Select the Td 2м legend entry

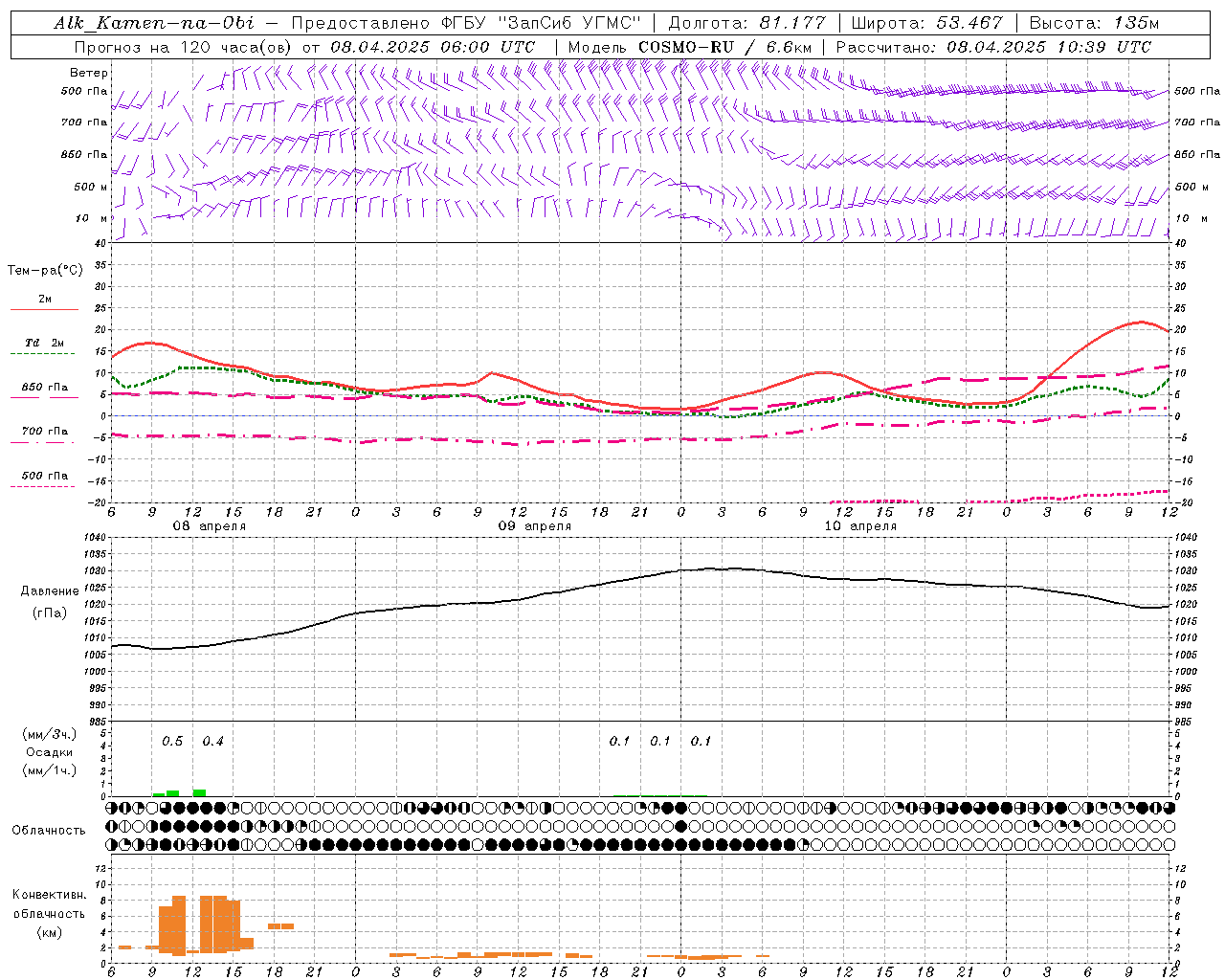coord(45,343)
